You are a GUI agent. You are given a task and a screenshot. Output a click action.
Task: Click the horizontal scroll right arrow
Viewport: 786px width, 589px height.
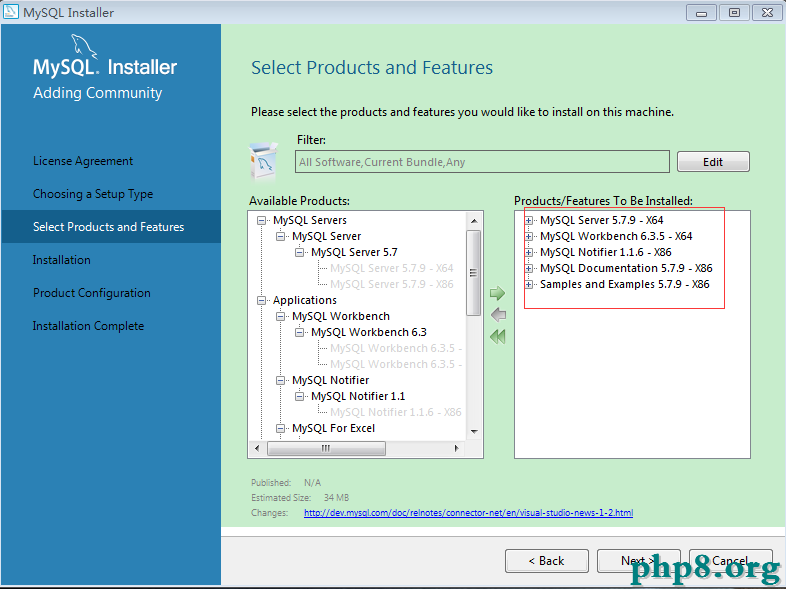click(x=457, y=448)
